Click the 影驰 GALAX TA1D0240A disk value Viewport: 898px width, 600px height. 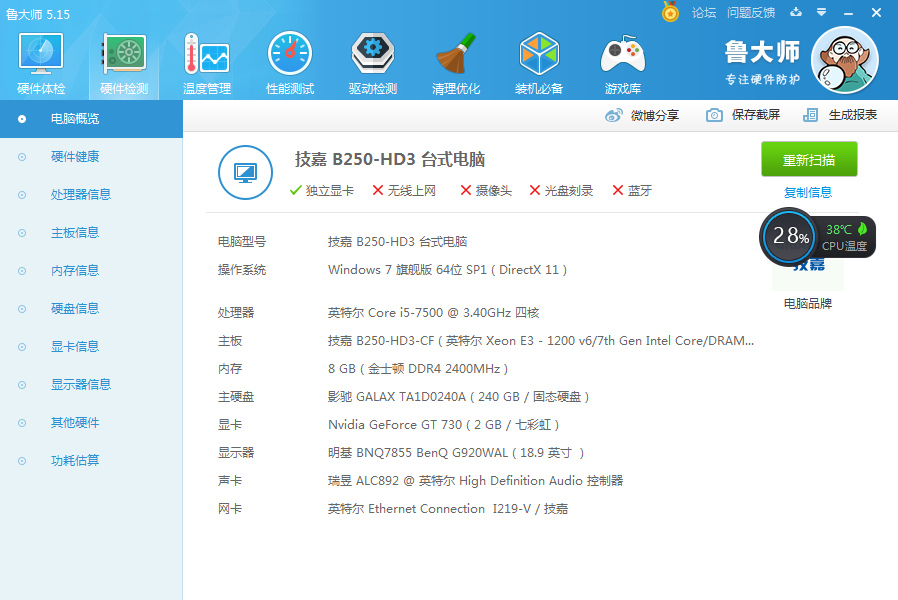coord(458,397)
